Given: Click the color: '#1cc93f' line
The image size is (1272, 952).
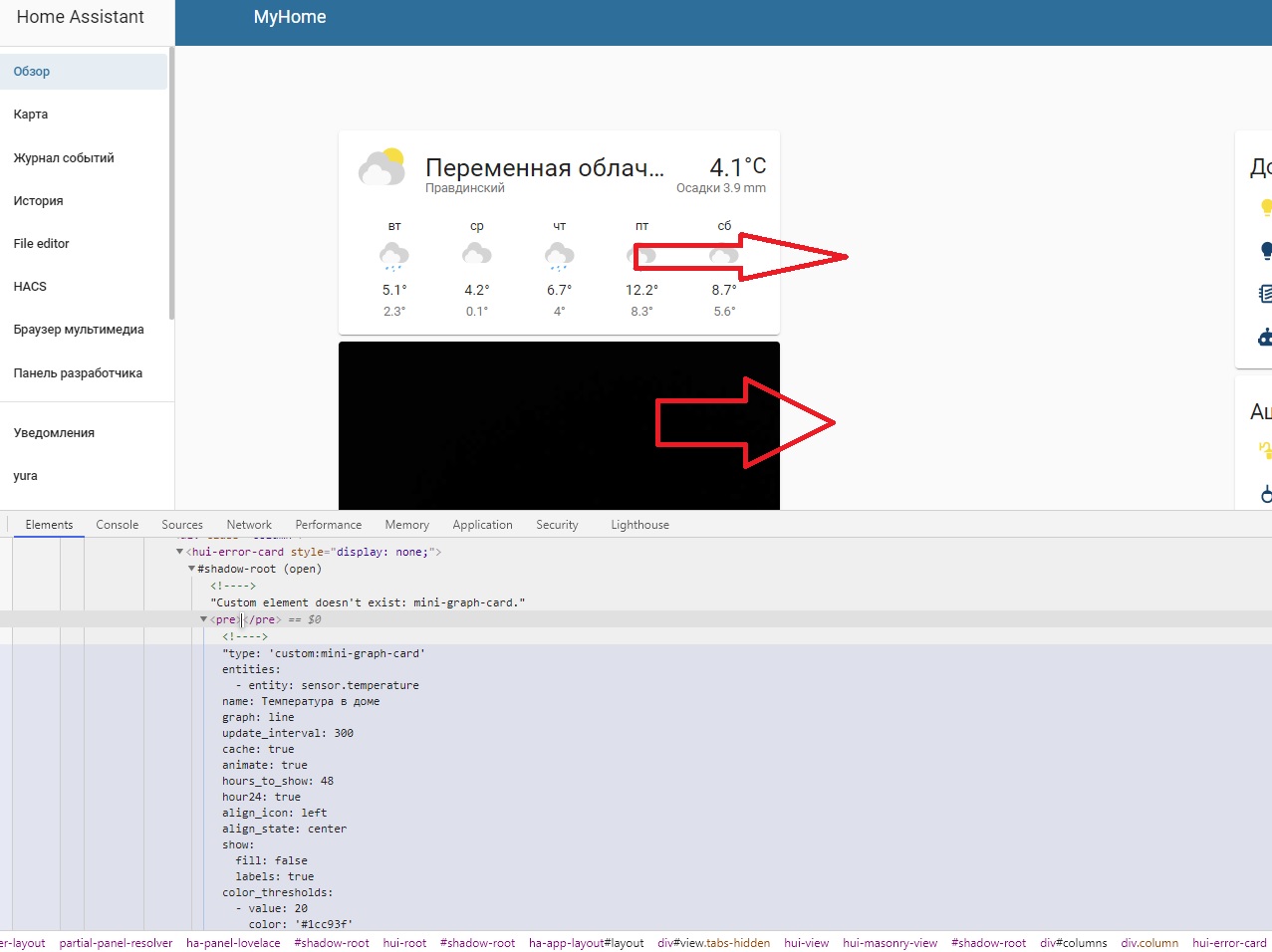Looking at the screenshot, I should click(x=301, y=924).
